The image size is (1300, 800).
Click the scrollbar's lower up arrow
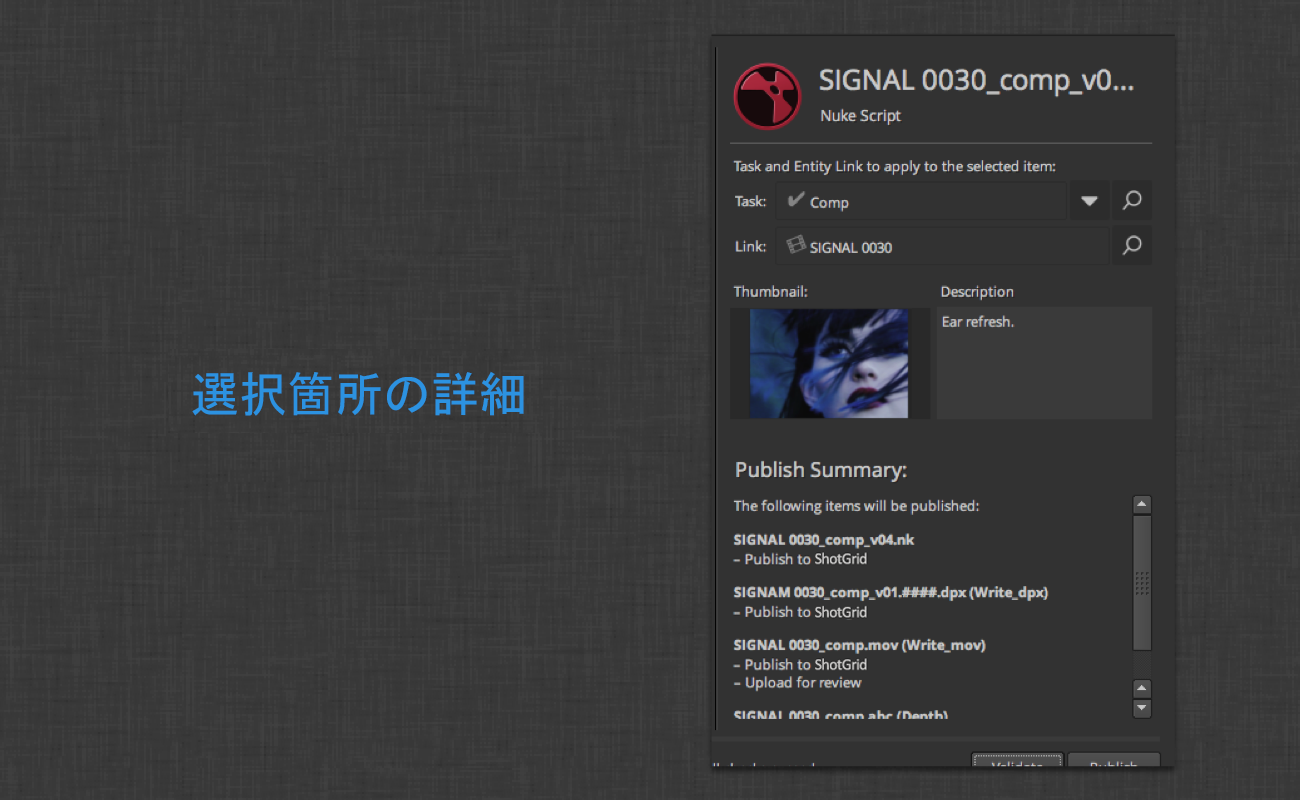tap(1142, 689)
